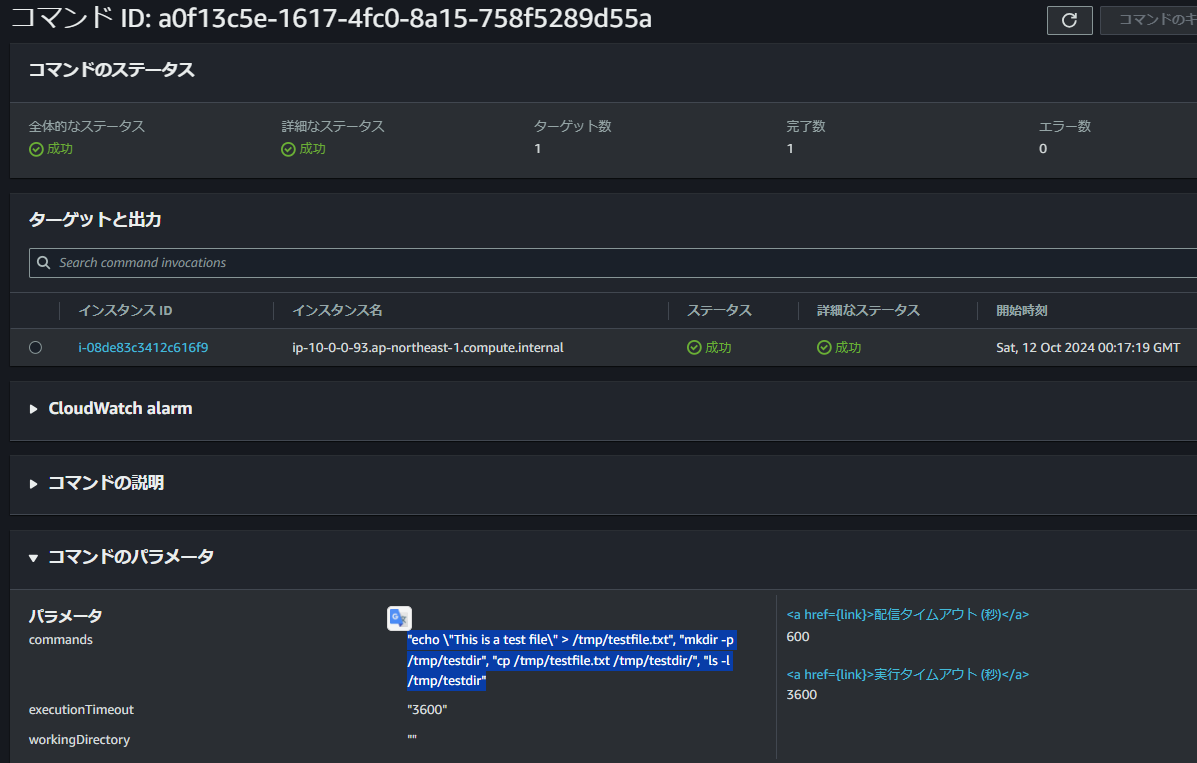Click the 開始時刻 column header
The height and width of the screenshot is (763, 1197).
(x=1021, y=311)
